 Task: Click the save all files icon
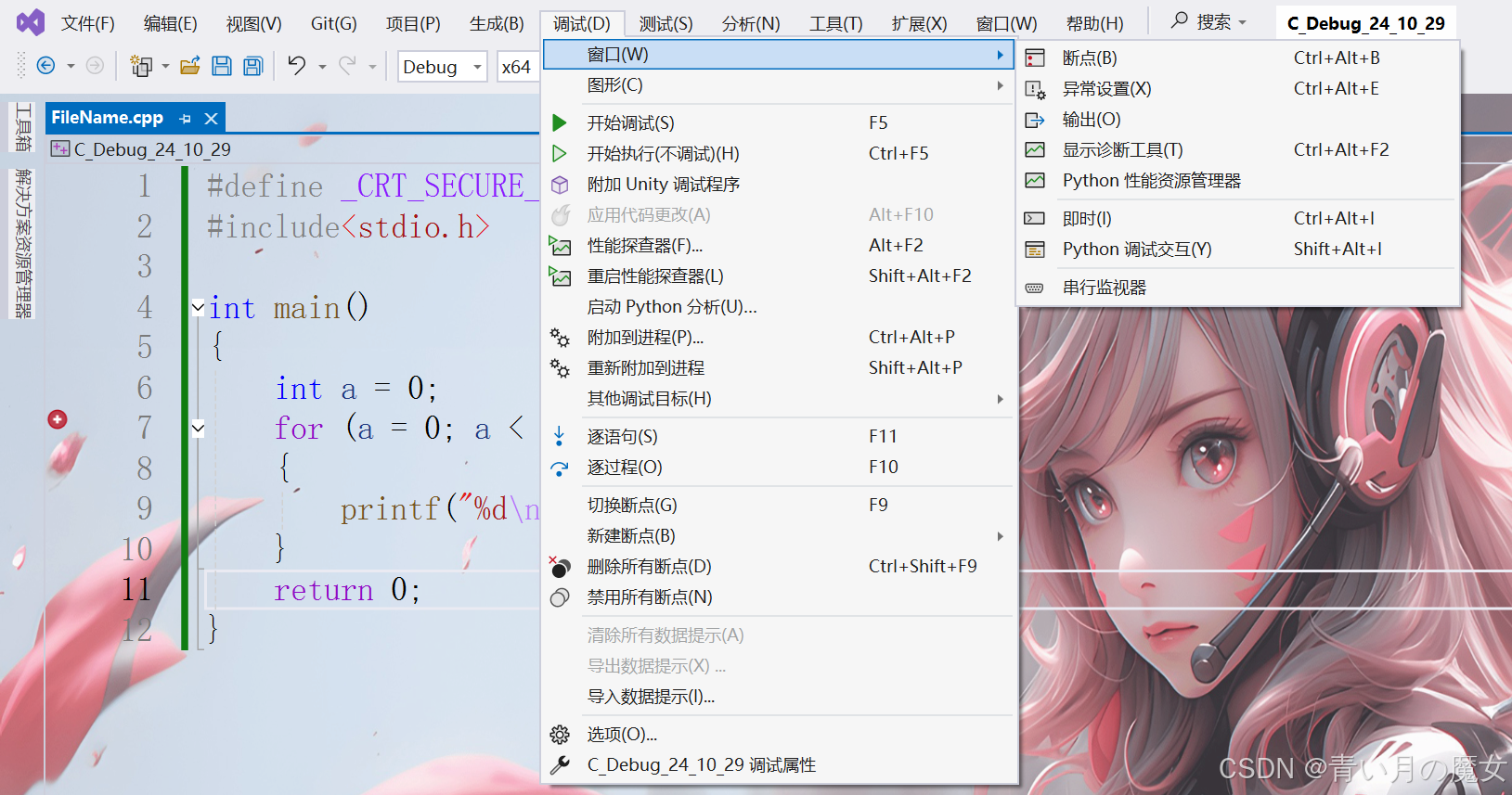click(252, 66)
